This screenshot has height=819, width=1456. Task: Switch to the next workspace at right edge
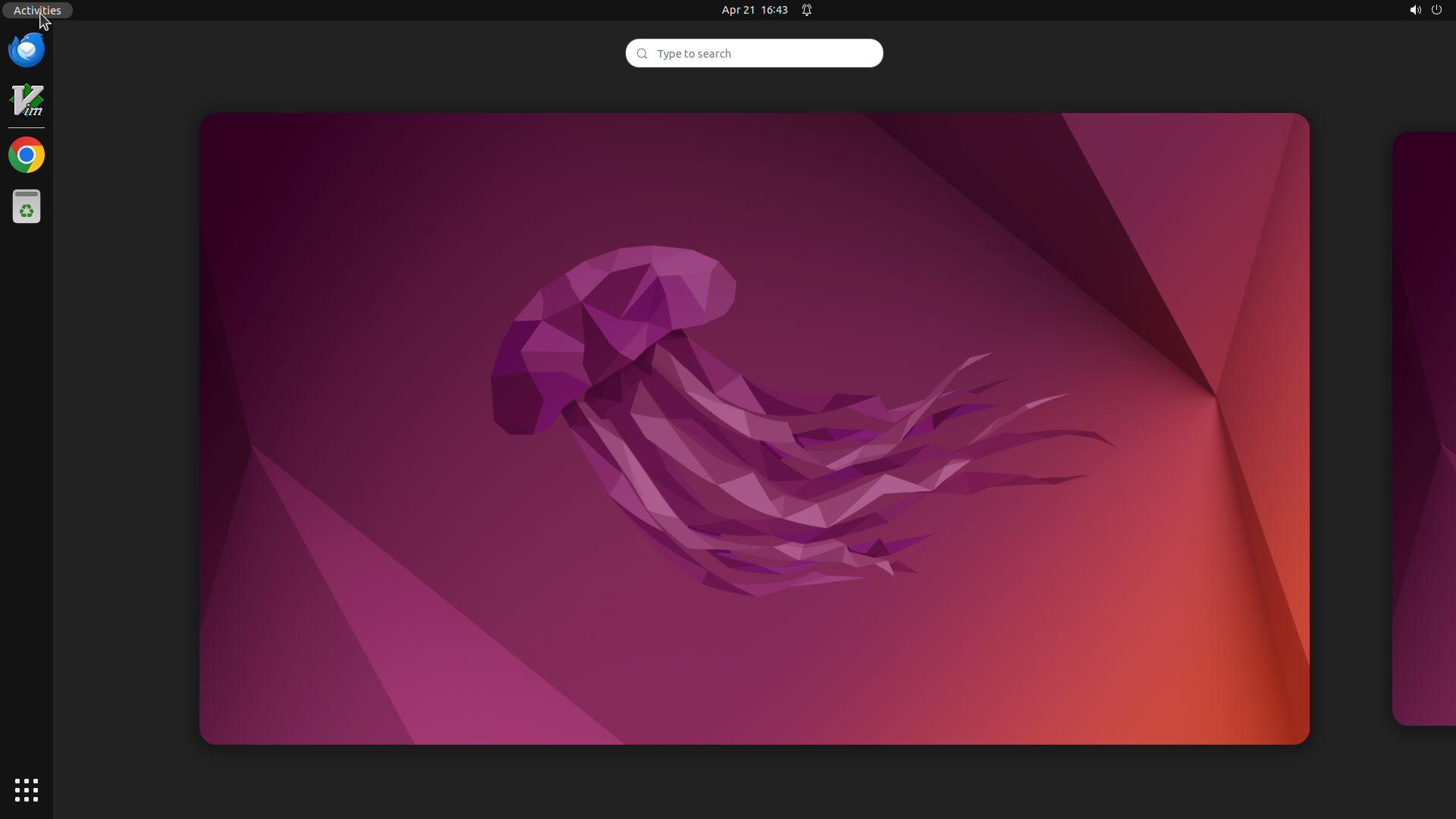click(1426, 428)
